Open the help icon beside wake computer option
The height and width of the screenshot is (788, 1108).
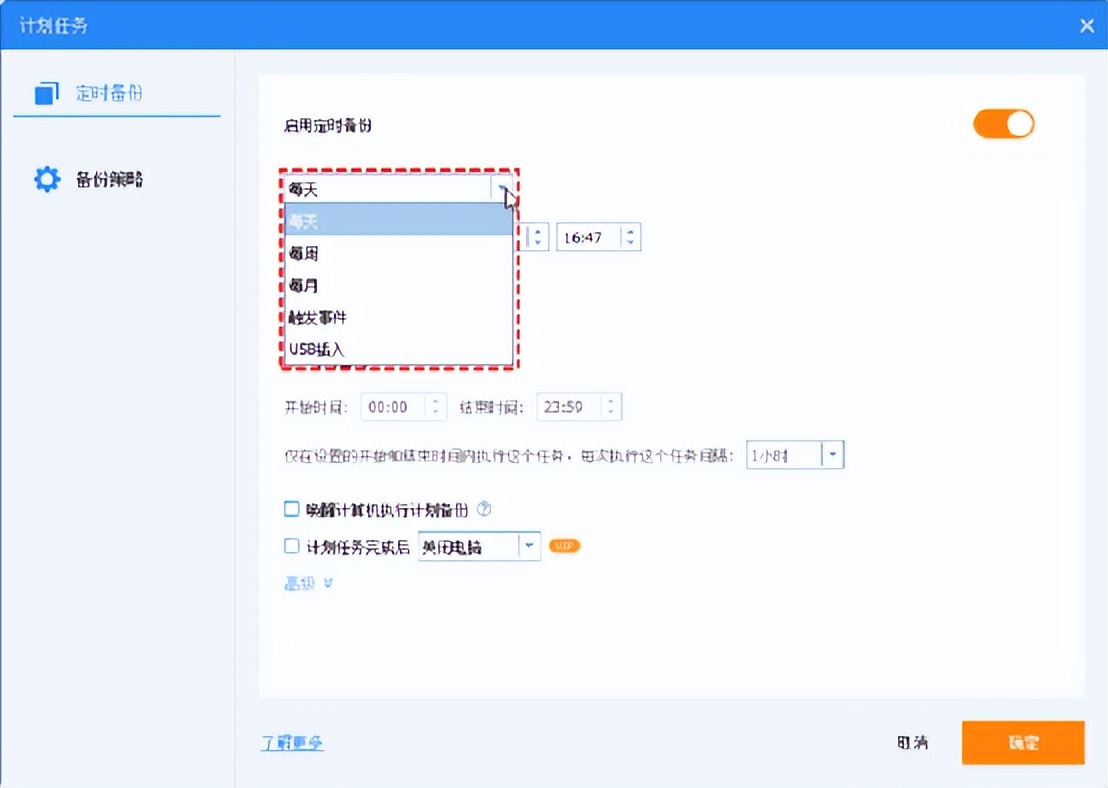click(x=484, y=509)
